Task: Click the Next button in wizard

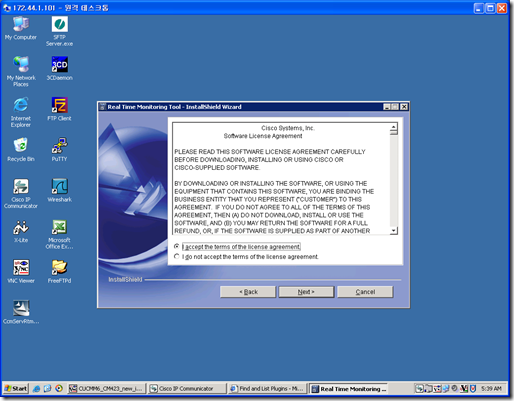Action: 306,292
